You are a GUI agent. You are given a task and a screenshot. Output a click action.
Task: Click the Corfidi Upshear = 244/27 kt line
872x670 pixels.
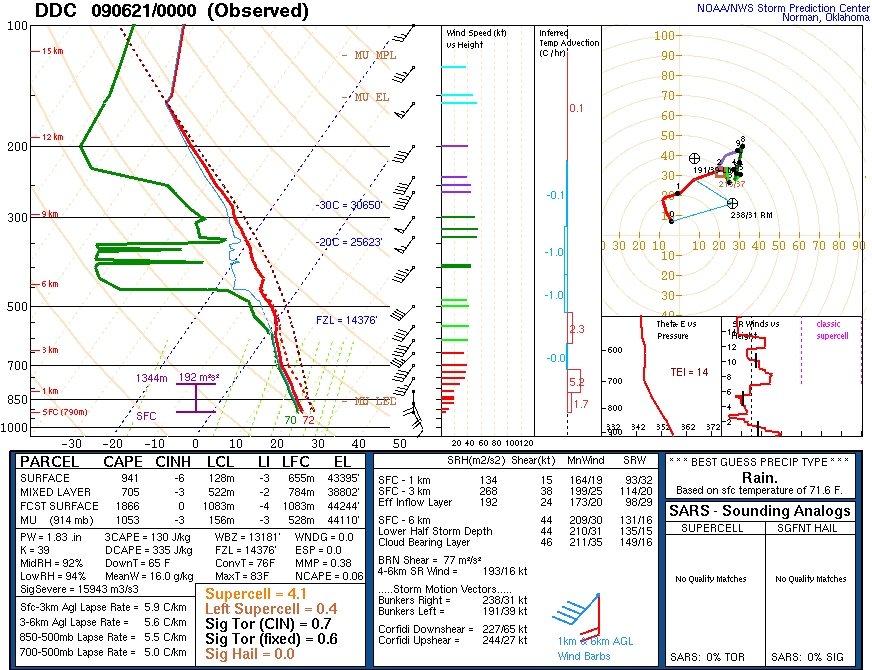pyautogui.click(x=452, y=641)
